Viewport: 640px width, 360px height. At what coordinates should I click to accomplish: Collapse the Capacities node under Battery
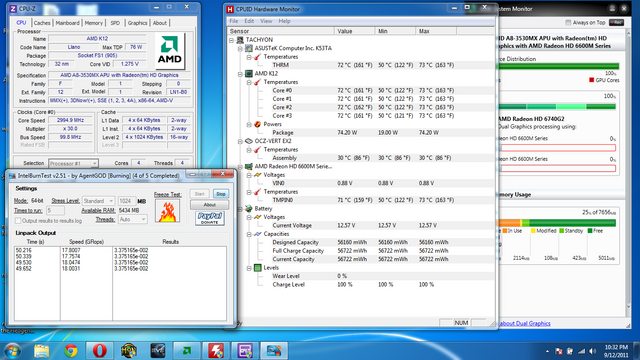pos(249,234)
